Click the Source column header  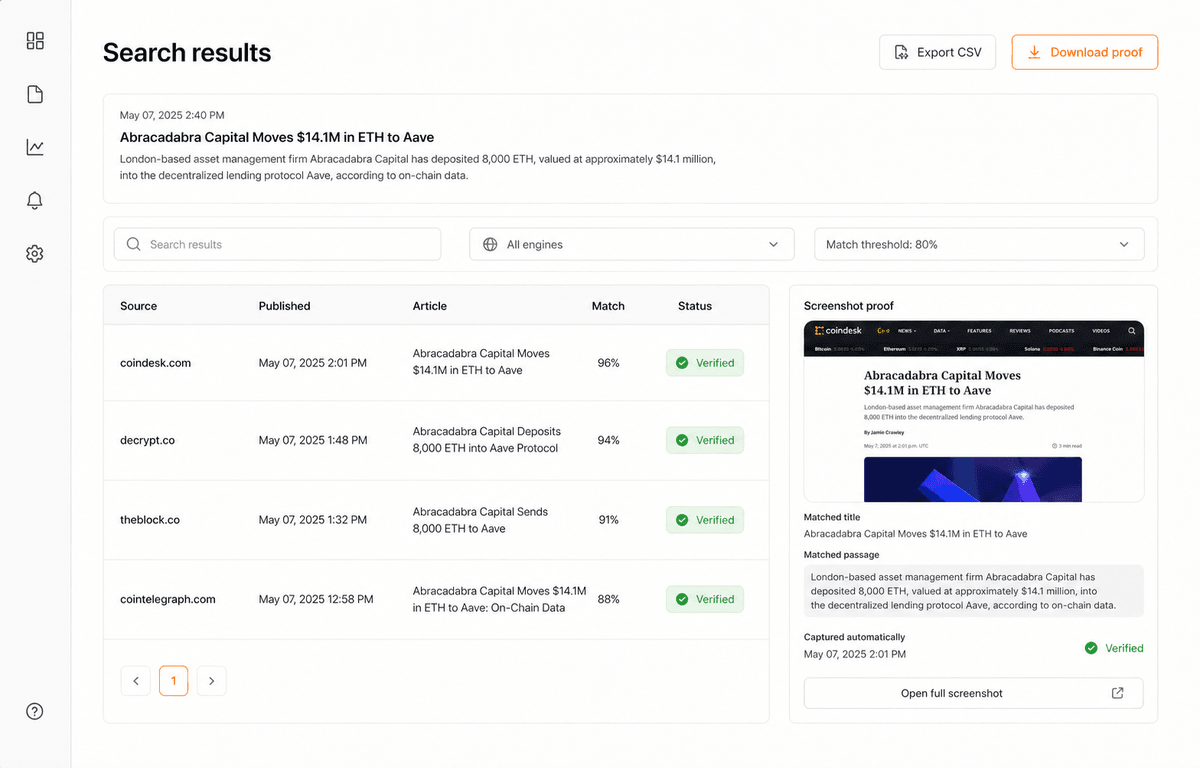[x=138, y=306]
